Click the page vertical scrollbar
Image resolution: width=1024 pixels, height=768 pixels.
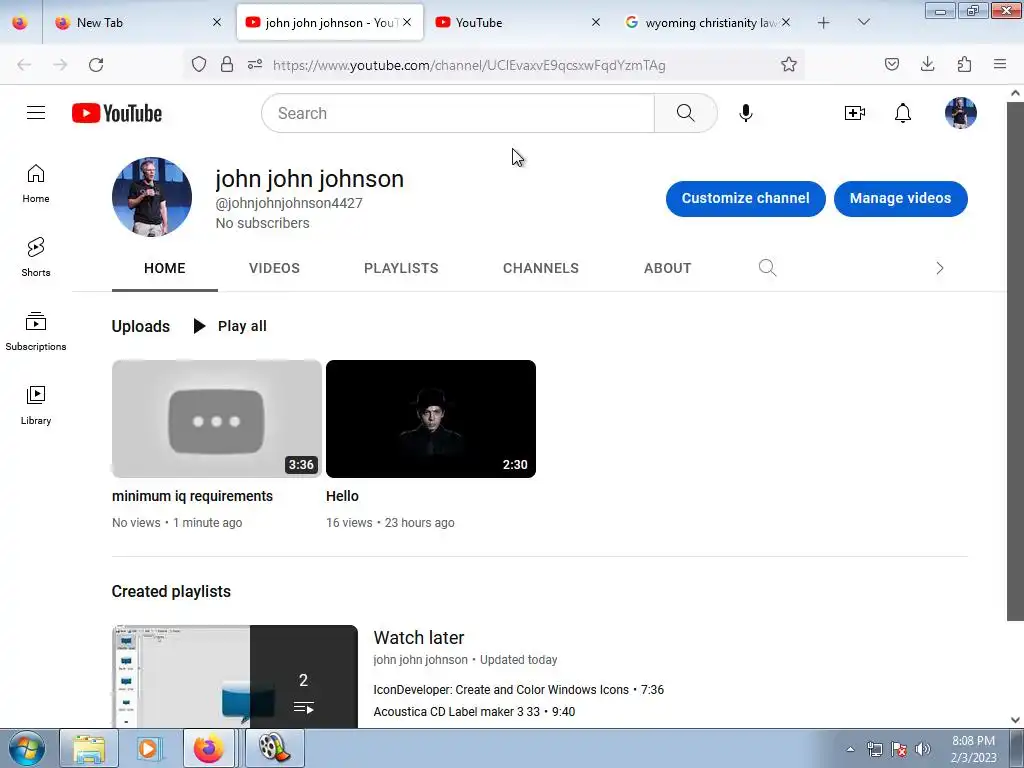(1015, 359)
